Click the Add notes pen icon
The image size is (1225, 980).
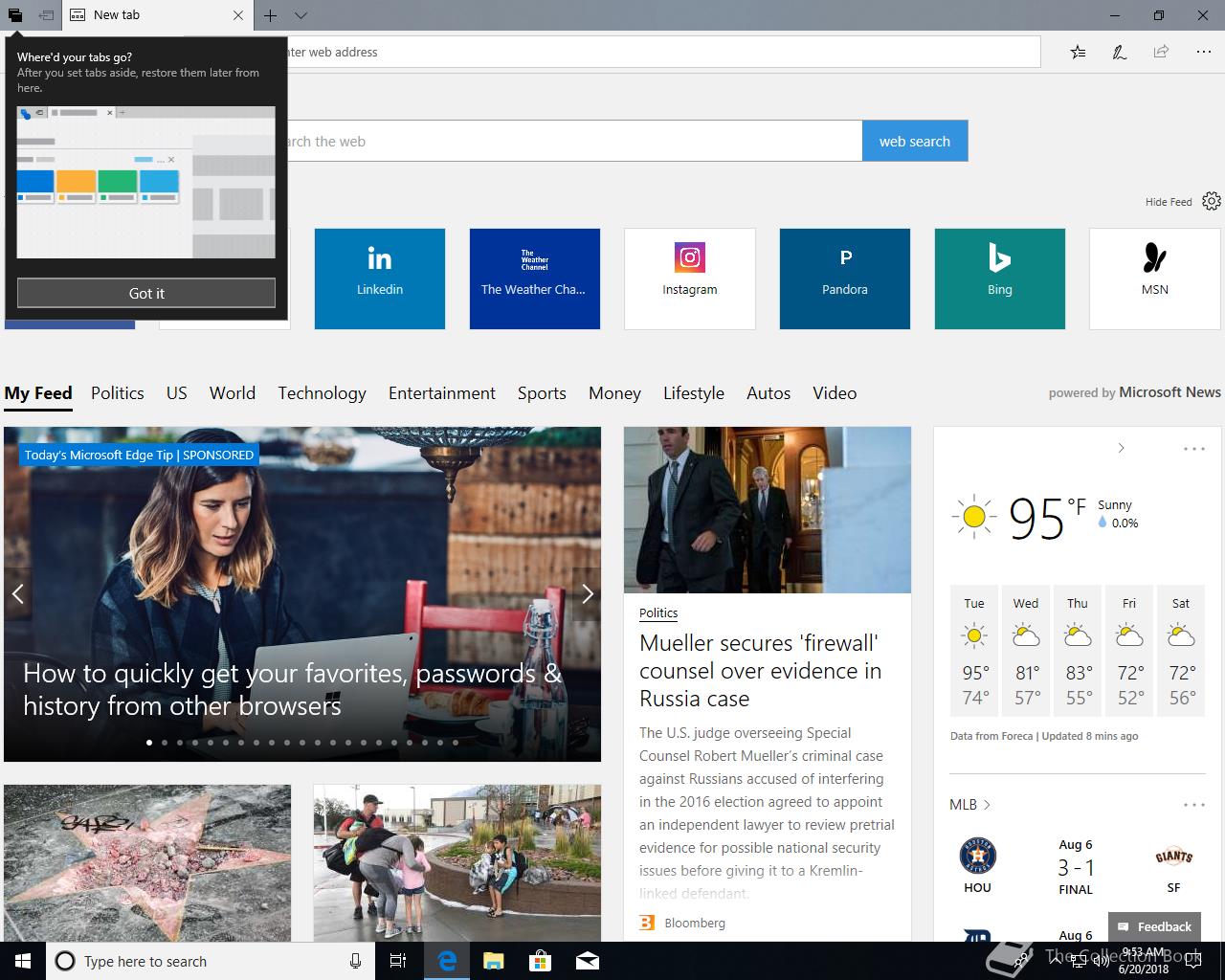[1119, 52]
